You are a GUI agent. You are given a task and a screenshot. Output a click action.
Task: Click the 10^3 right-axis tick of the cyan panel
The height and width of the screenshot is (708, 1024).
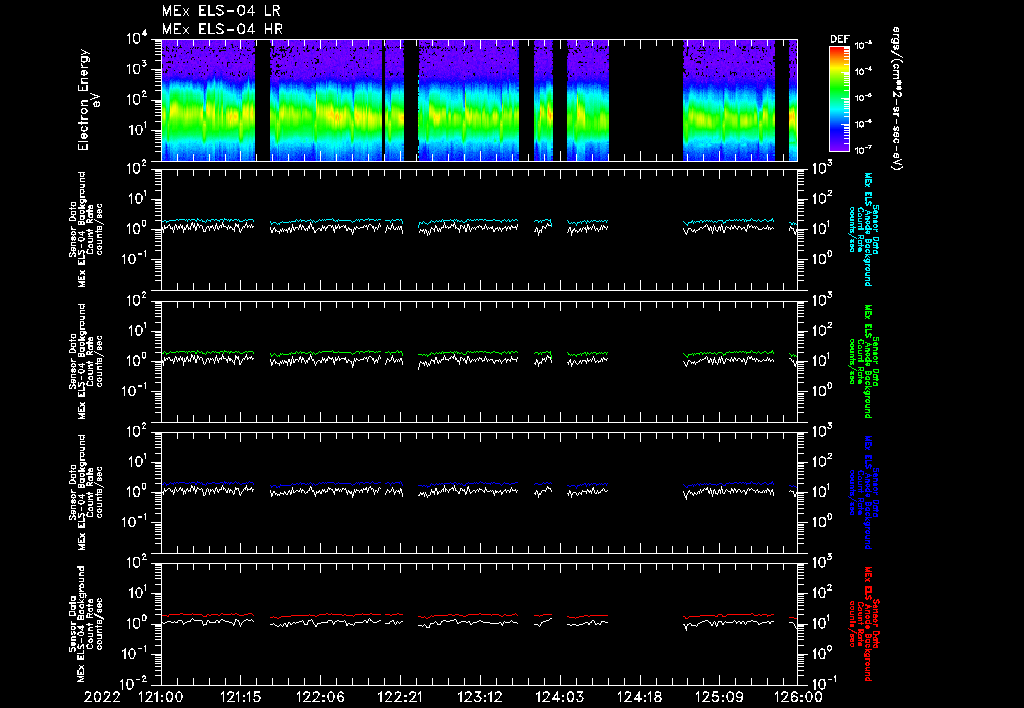point(822,169)
